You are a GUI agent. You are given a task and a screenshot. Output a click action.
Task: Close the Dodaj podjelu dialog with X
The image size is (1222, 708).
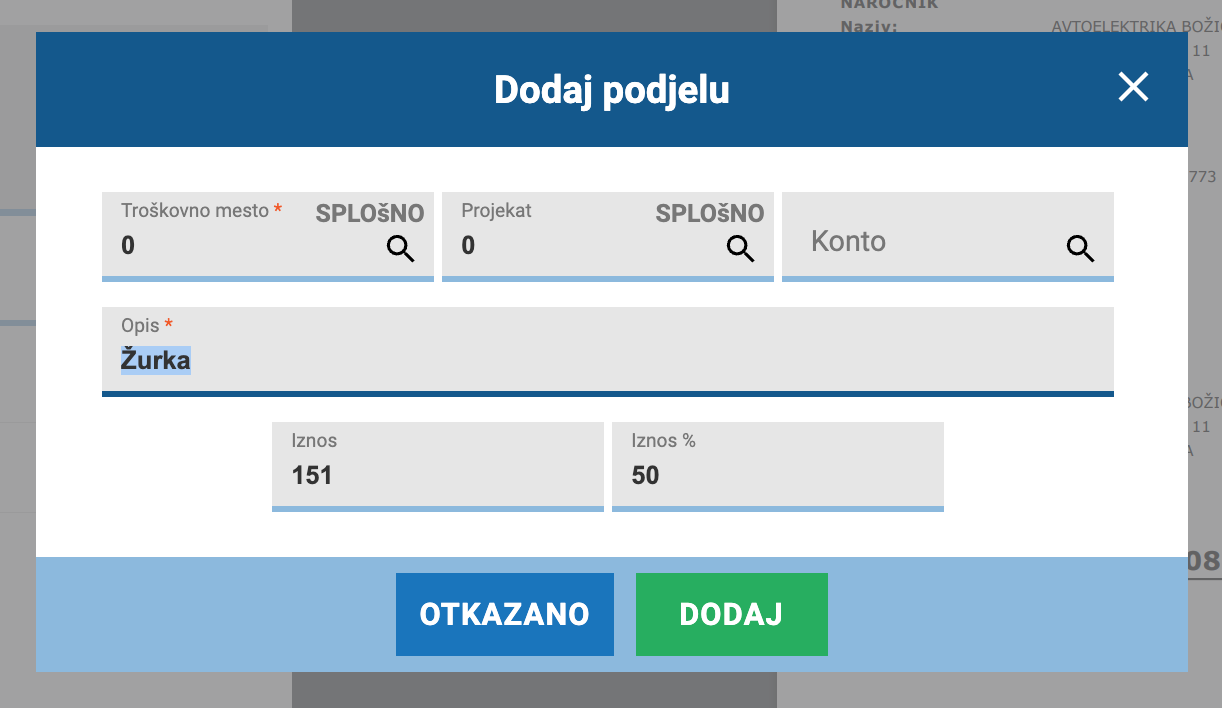(1133, 87)
